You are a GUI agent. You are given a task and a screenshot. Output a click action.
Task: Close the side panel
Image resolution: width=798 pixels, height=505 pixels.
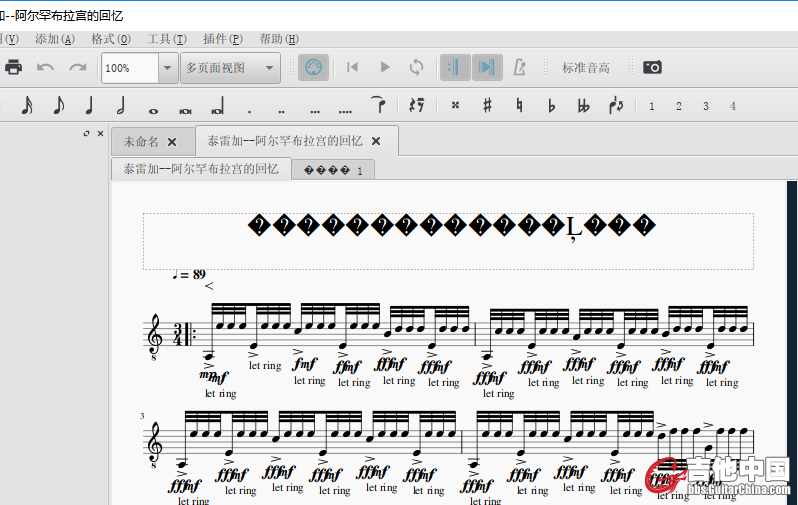coord(100,133)
